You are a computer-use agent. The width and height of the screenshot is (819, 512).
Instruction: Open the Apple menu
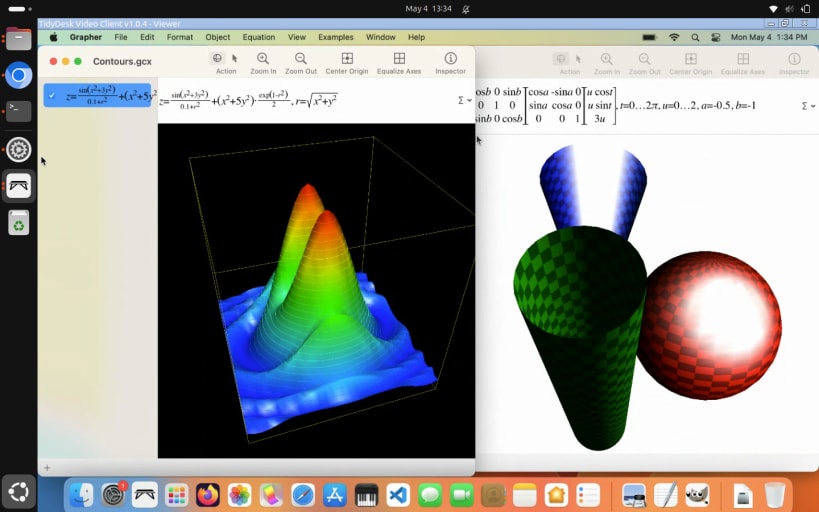53,37
